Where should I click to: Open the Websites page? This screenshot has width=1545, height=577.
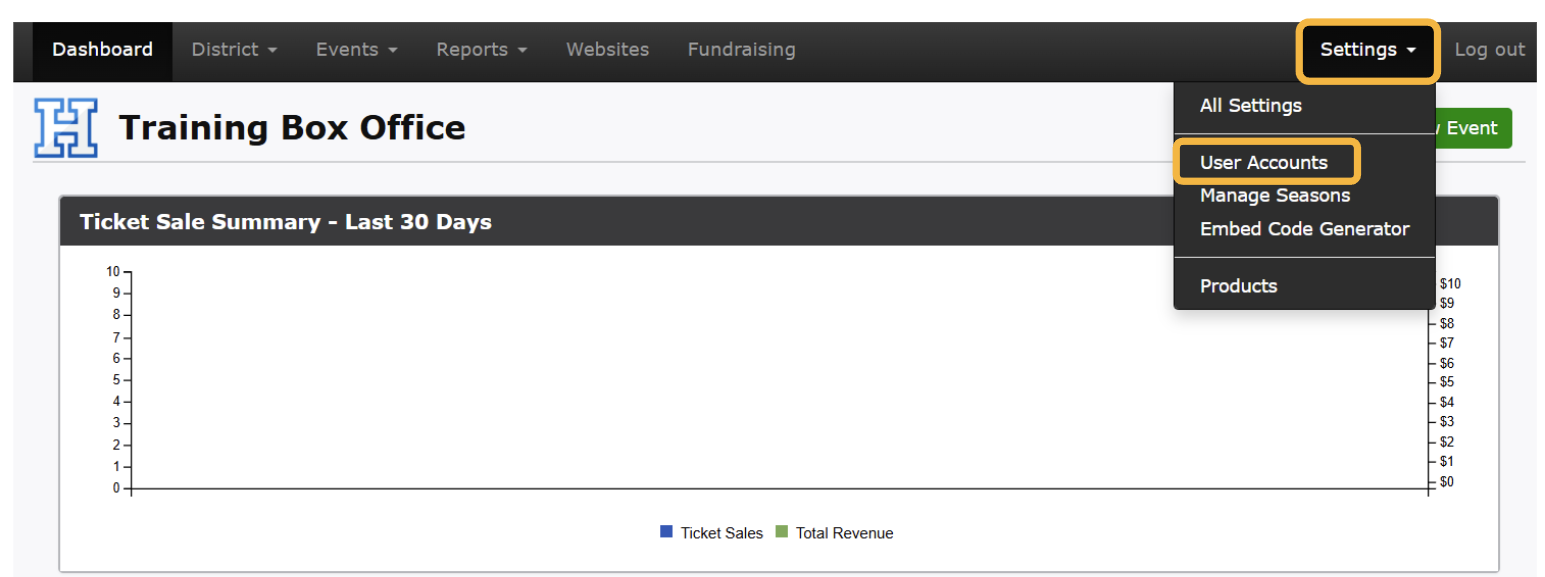(x=607, y=50)
